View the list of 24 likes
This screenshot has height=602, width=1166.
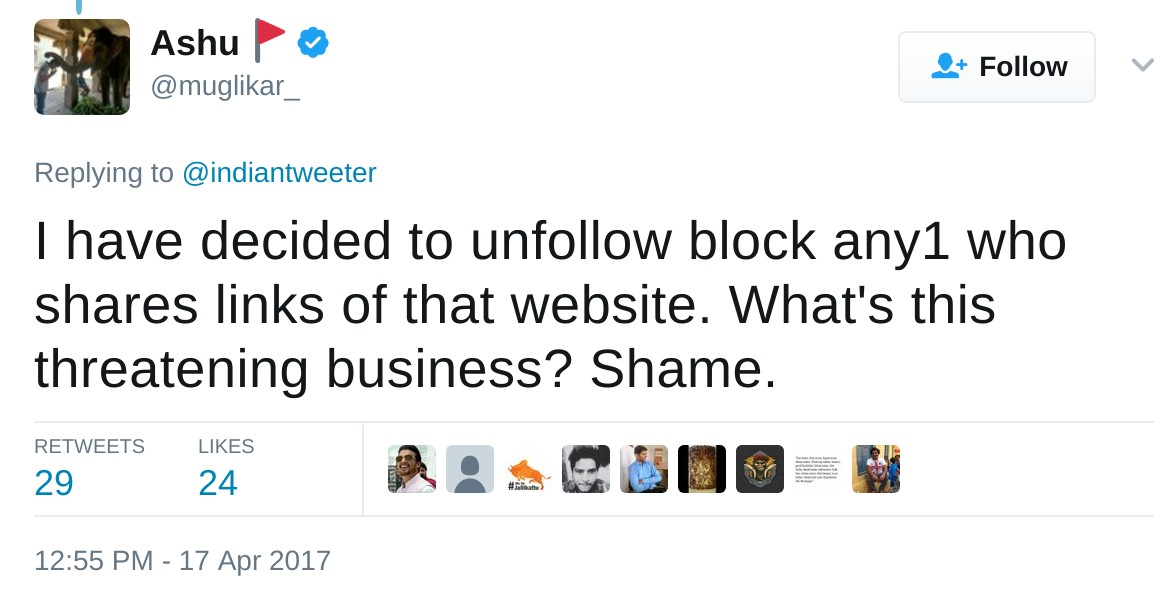[x=218, y=483]
